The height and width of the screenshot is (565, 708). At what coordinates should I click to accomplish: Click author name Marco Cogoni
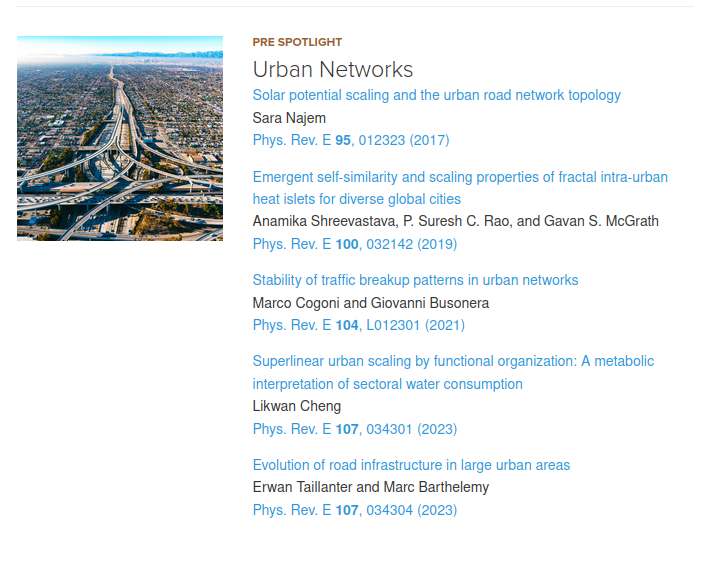pyautogui.click(x=296, y=303)
